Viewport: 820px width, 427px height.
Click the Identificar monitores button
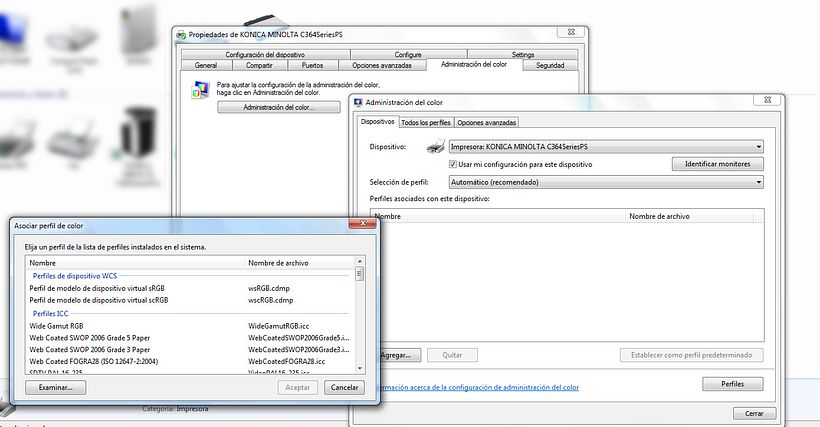(x=718, y=164)
